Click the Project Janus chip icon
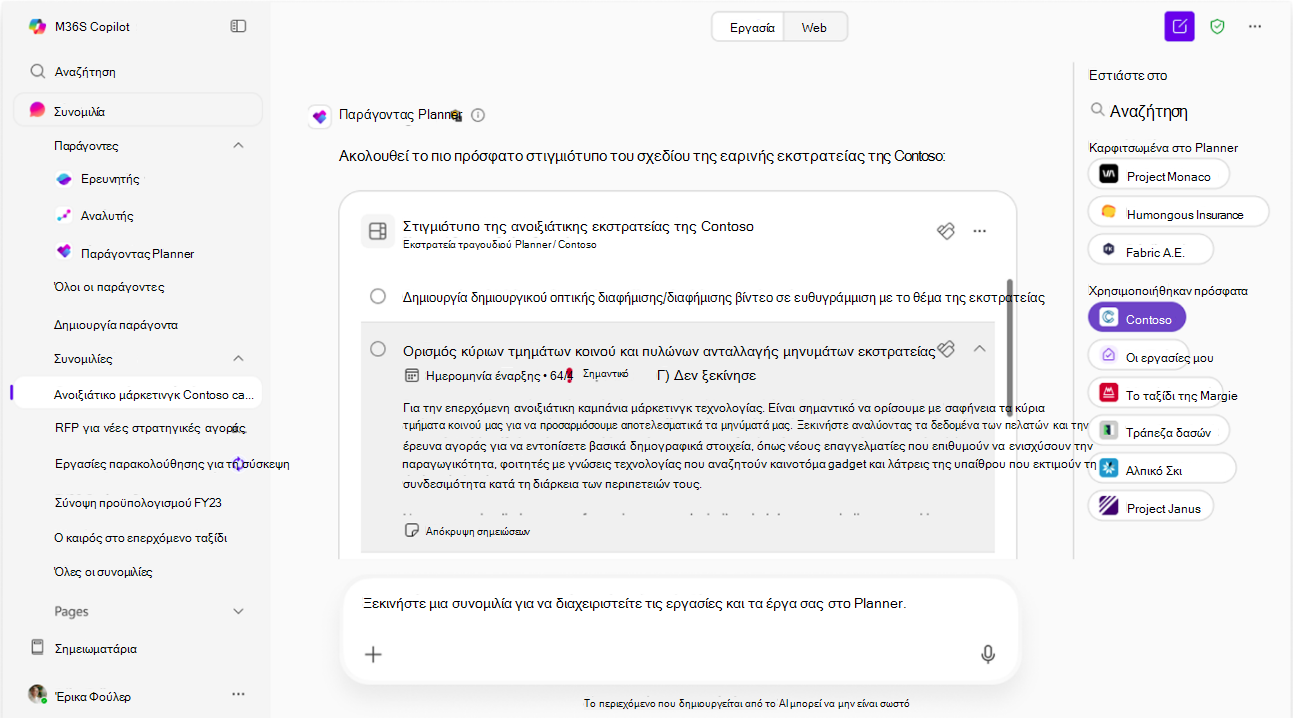The height and width of the screenshot is (718, 1293). point(1108,507)
